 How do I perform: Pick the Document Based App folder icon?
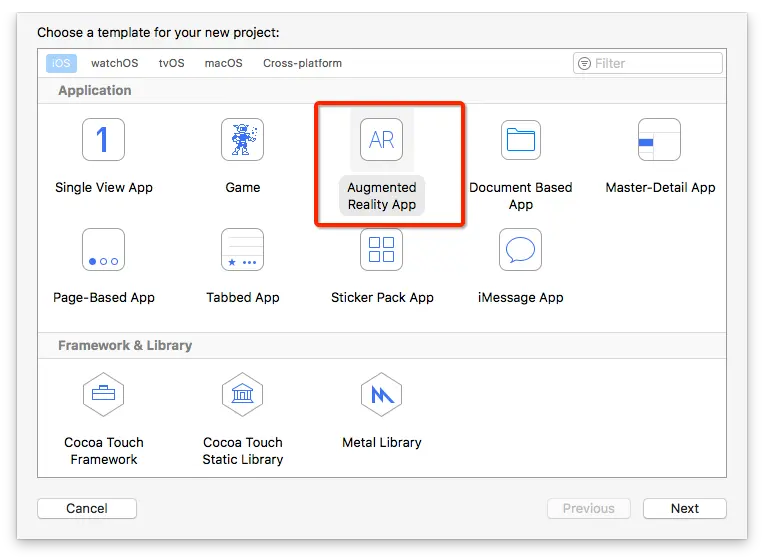520,139
